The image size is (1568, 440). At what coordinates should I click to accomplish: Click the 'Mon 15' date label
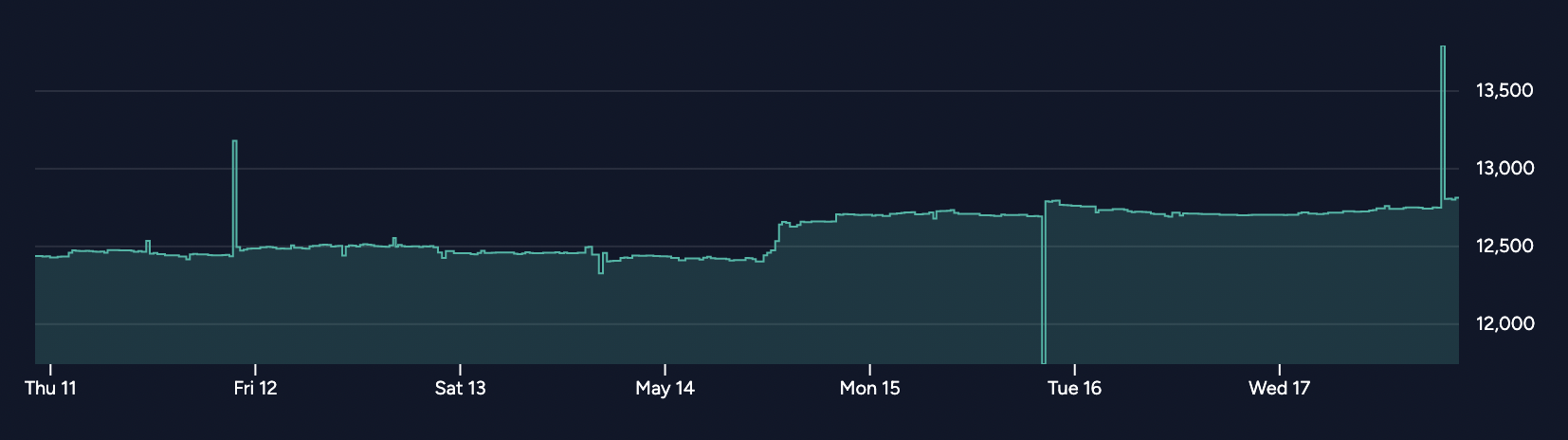click(869, 388)
